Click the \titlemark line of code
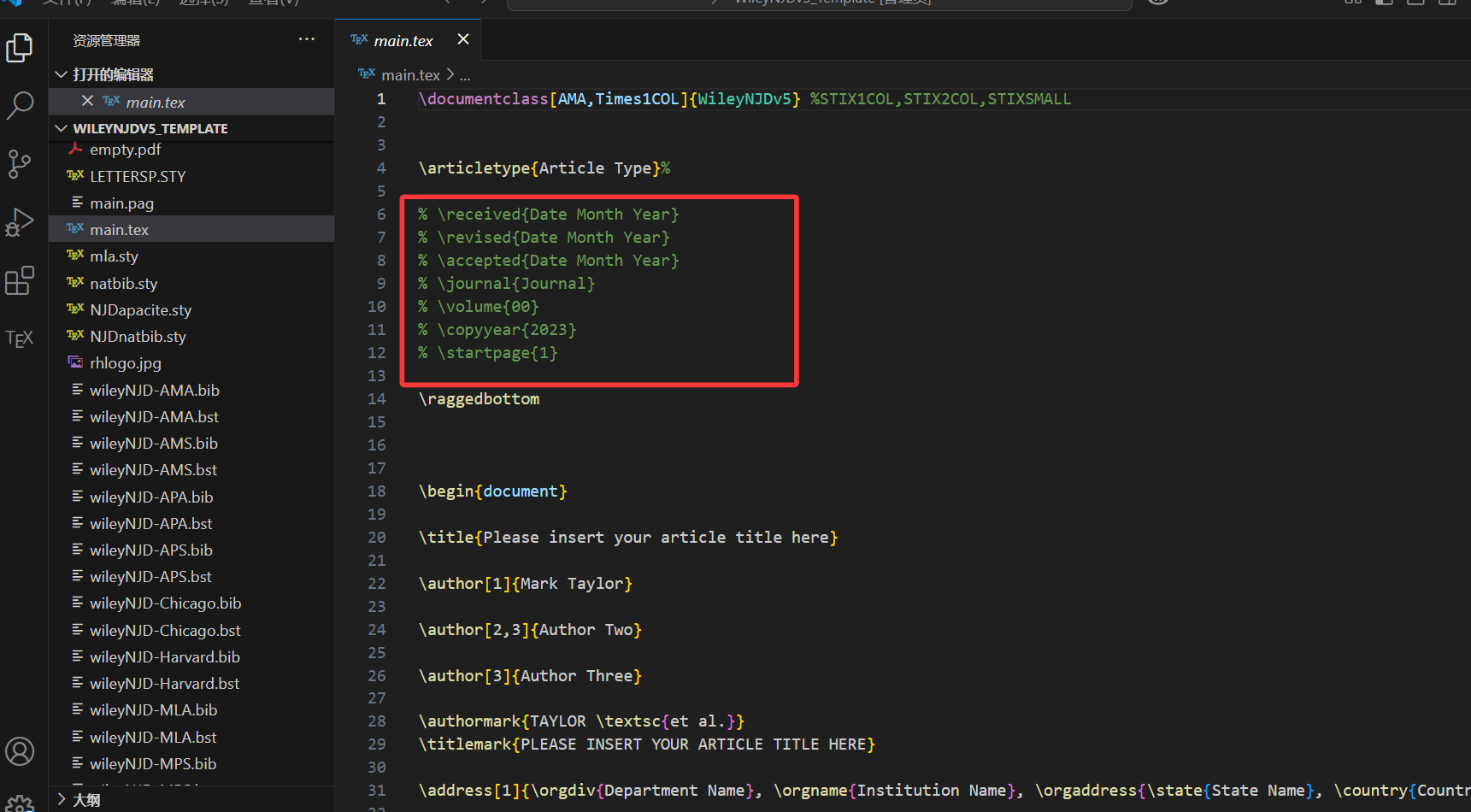The height and width of the screenshot is (812, 1471). 647,744
